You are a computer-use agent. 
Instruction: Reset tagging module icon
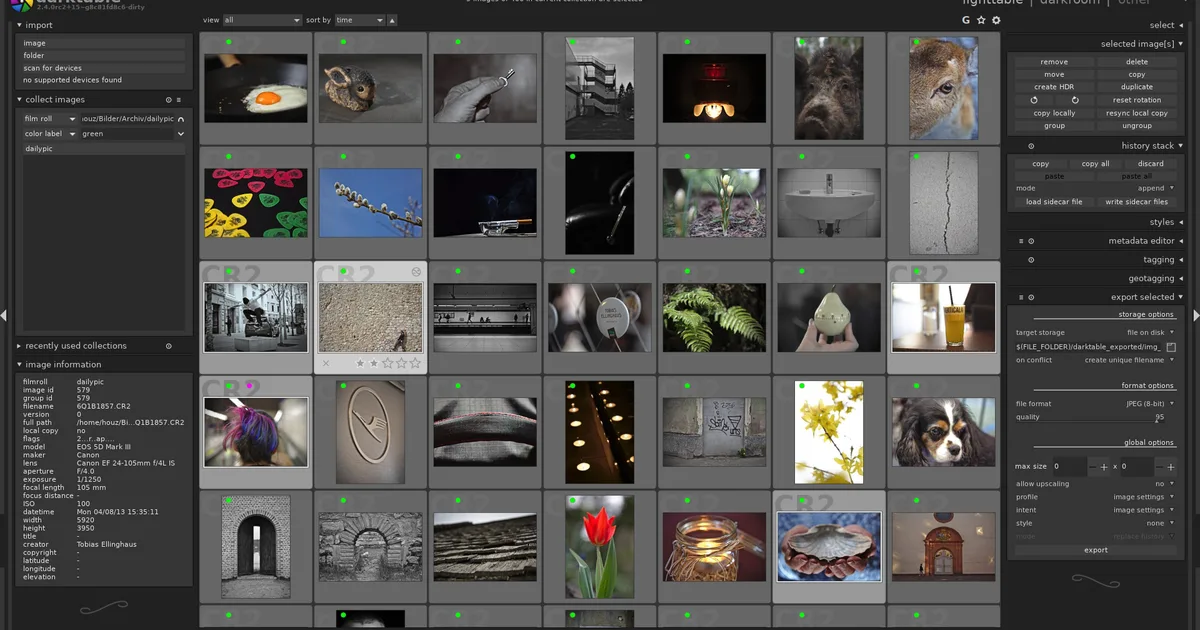[x=1031, y=260]
